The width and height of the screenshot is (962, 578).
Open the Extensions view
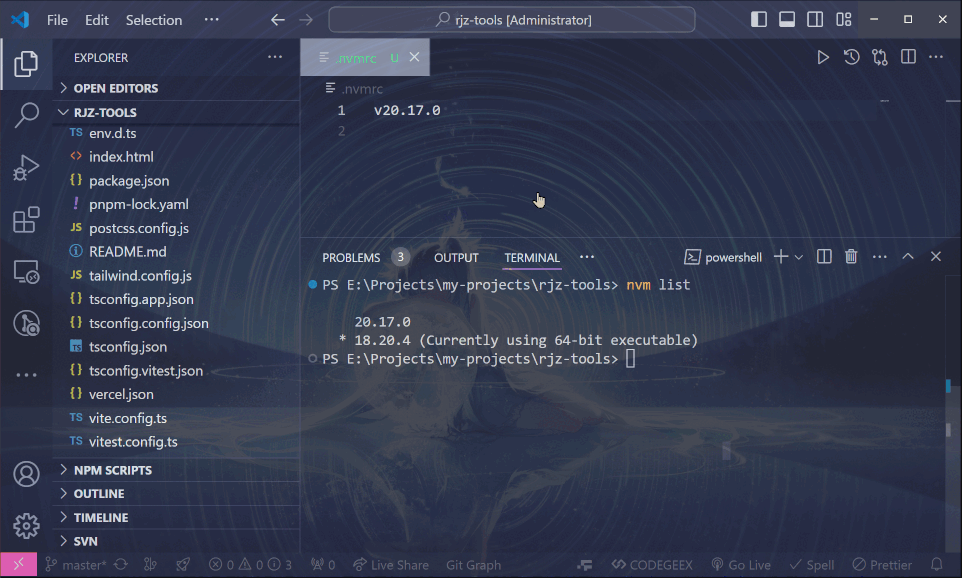point(26,220)
